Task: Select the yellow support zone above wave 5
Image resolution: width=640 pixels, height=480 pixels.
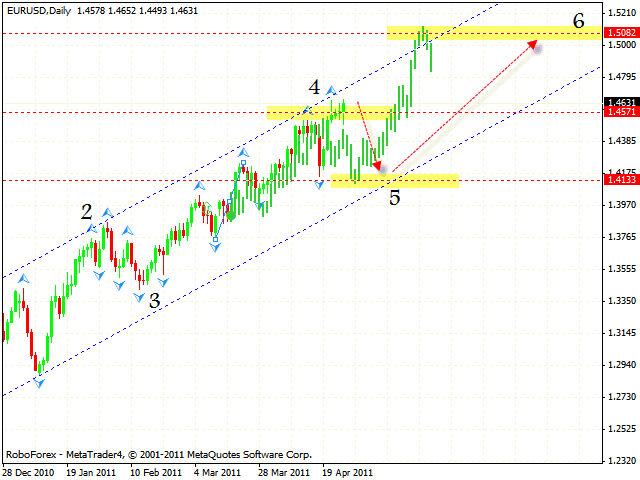Action: click(x=395, y=180)
